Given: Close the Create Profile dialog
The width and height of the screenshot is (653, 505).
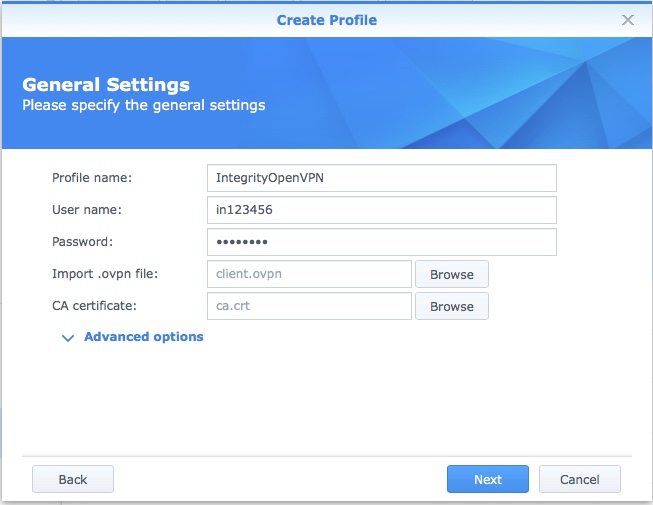Looking at the screenshot, I should point(627,19).
